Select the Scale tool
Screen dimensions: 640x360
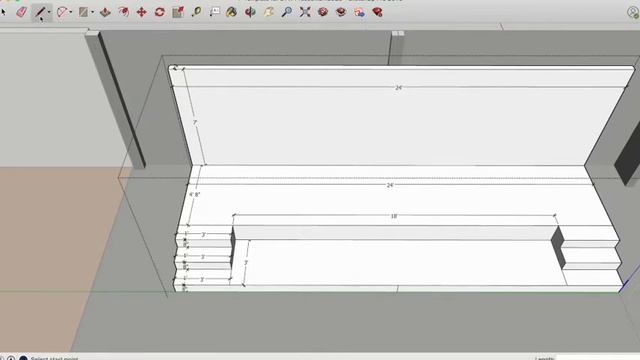[x=178, y=12]
